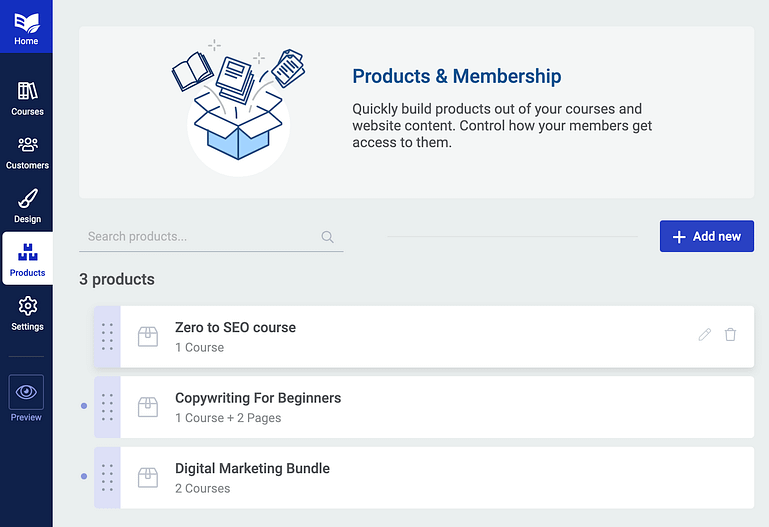Open the Home logo in sidebar

click(x=26, y=26)
